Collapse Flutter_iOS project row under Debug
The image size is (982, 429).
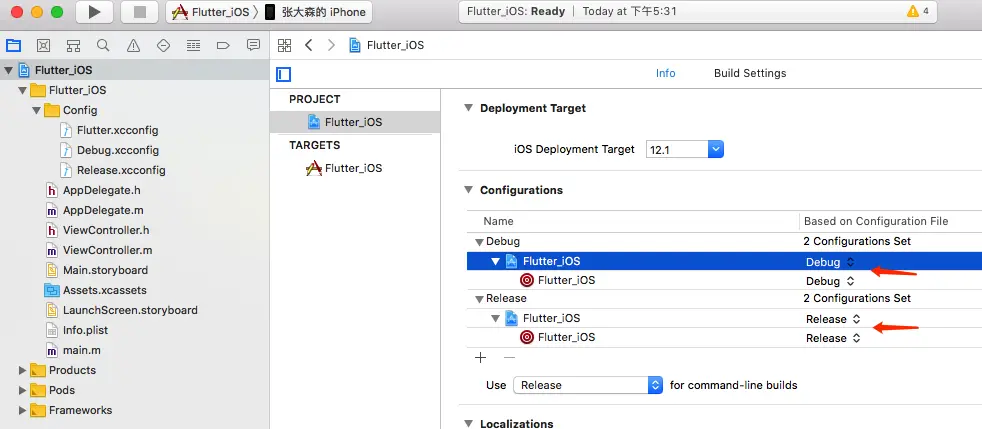tap(495, 261)
